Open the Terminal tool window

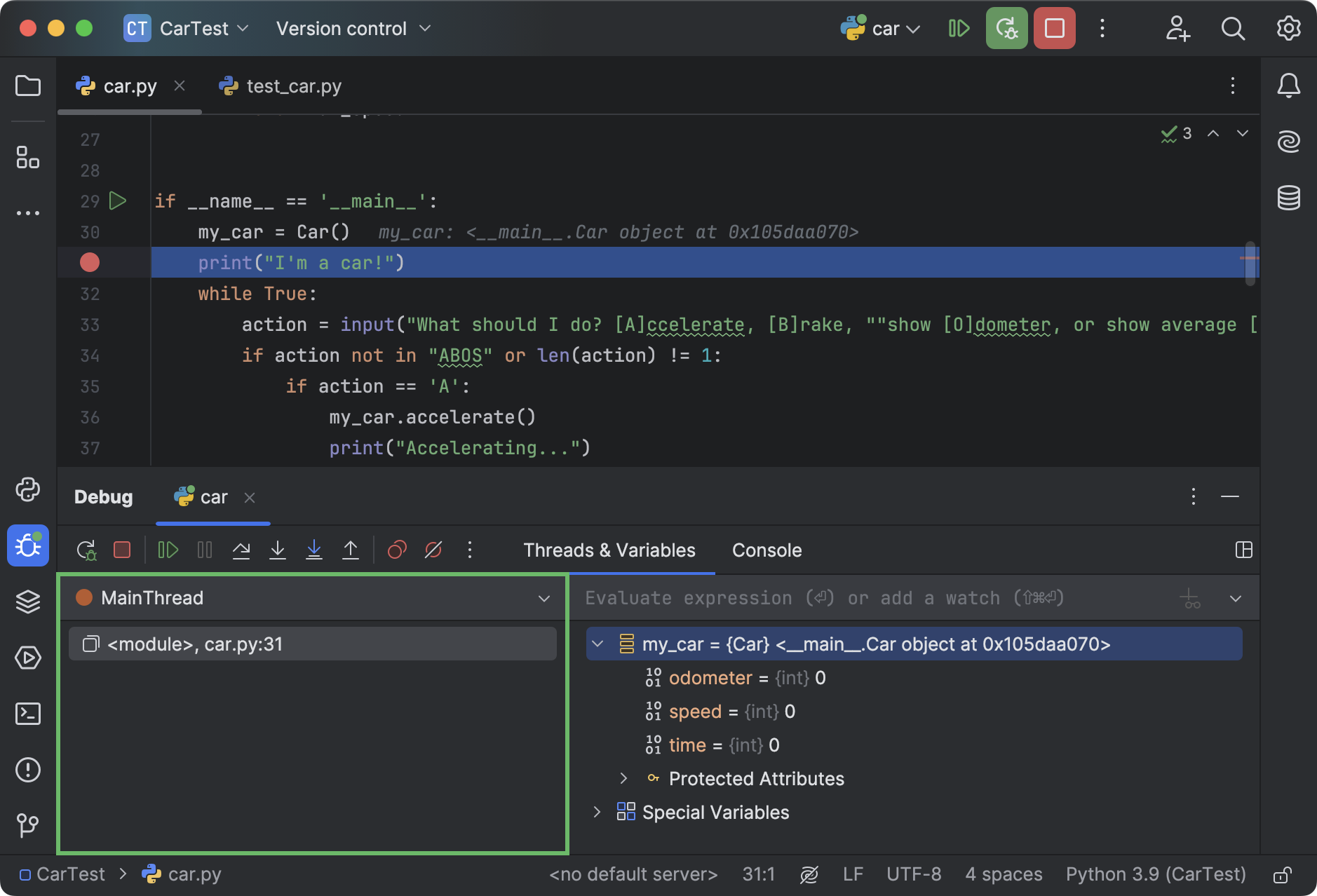(x=28, y=713)
